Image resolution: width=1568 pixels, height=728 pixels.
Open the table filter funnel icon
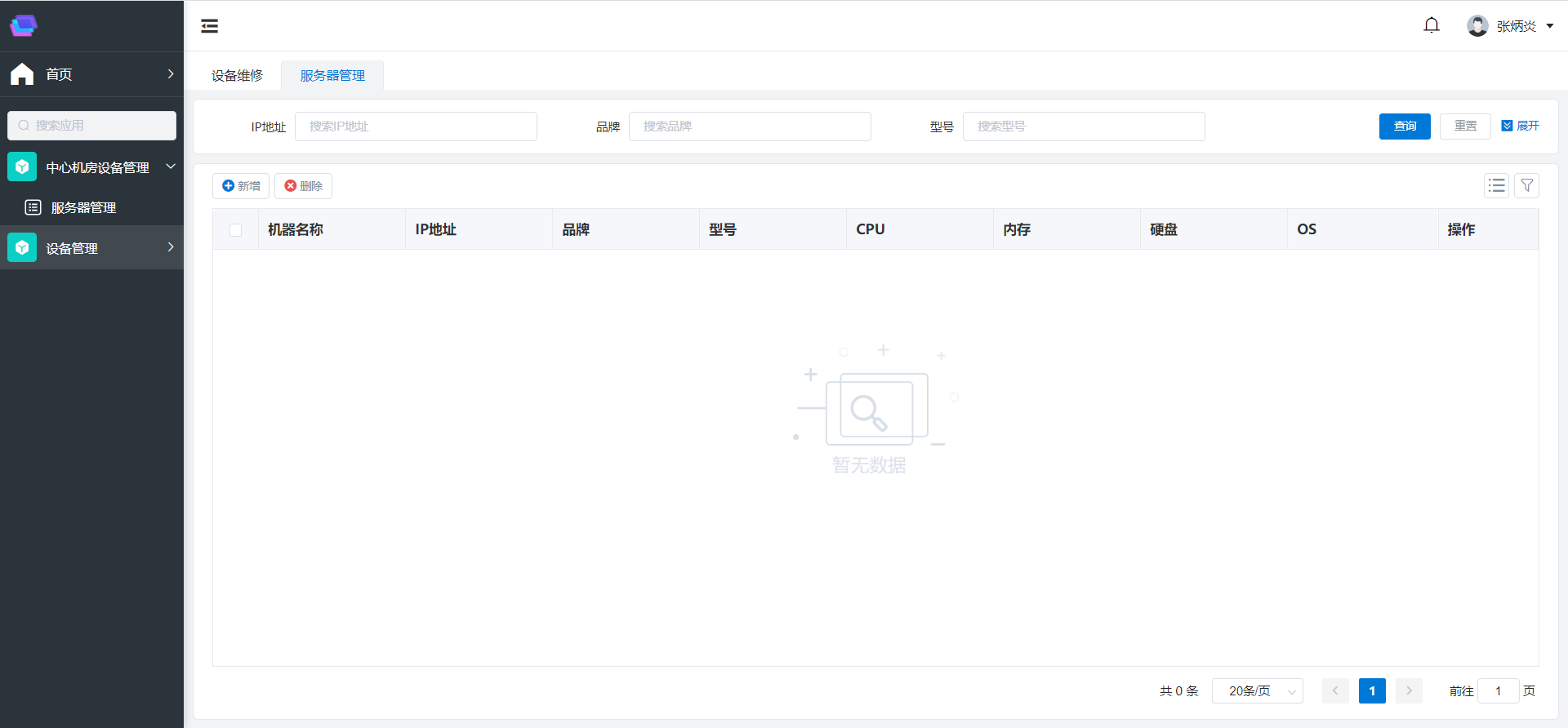tap(1526, 186)
